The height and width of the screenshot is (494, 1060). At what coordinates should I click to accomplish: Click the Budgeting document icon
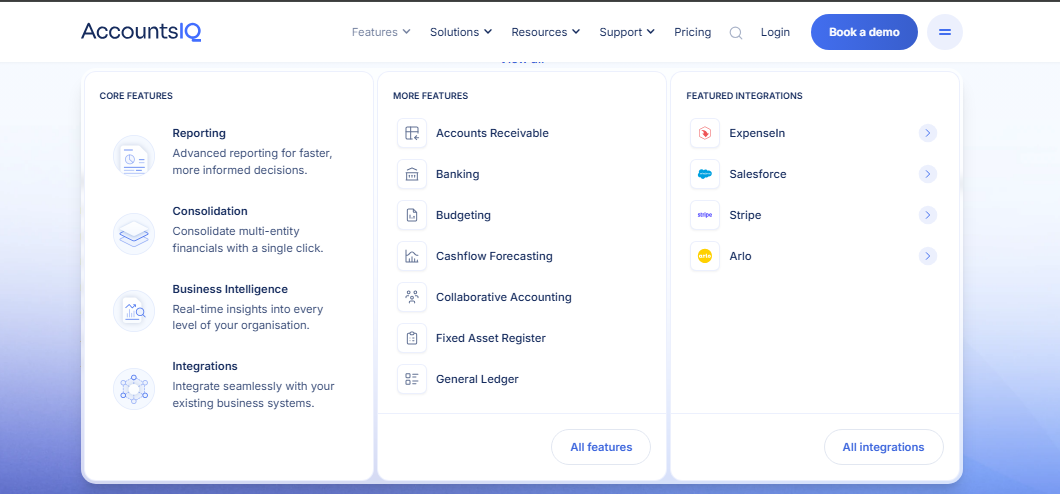click(412, 216)
